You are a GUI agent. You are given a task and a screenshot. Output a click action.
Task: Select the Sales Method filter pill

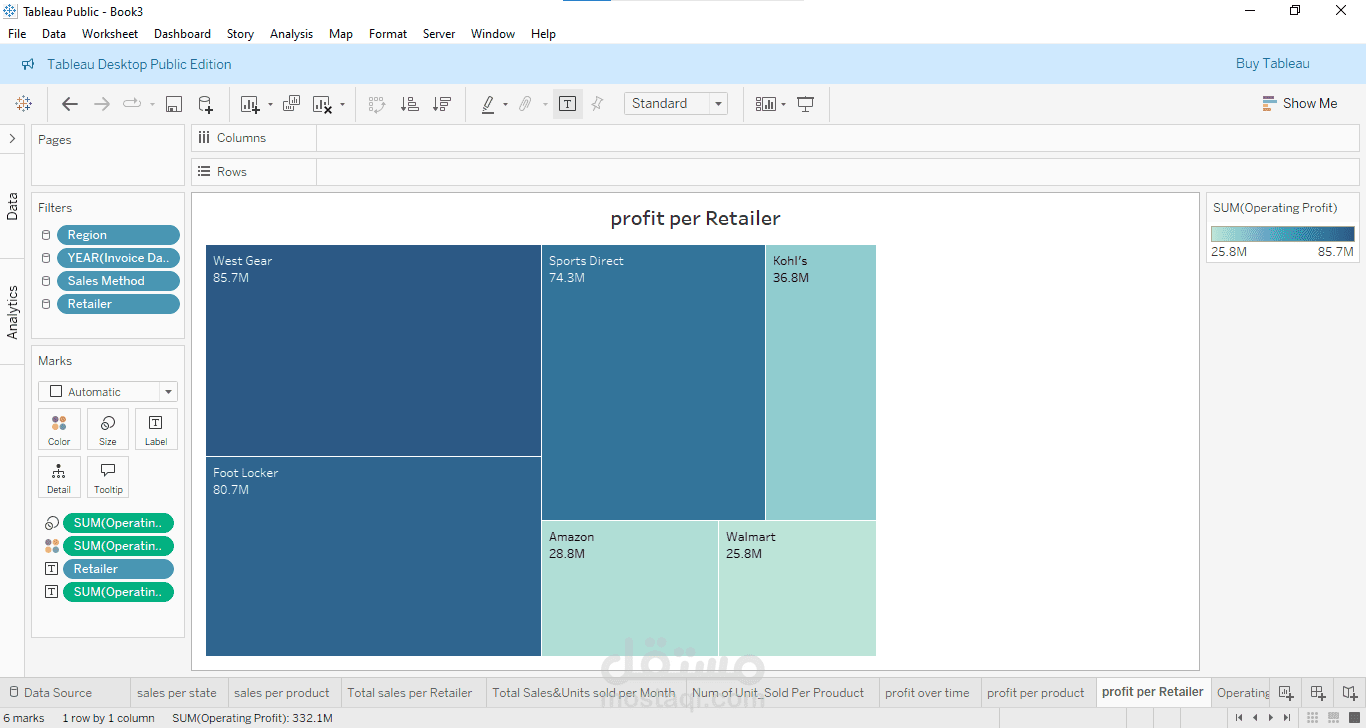(x=118, y=281)
